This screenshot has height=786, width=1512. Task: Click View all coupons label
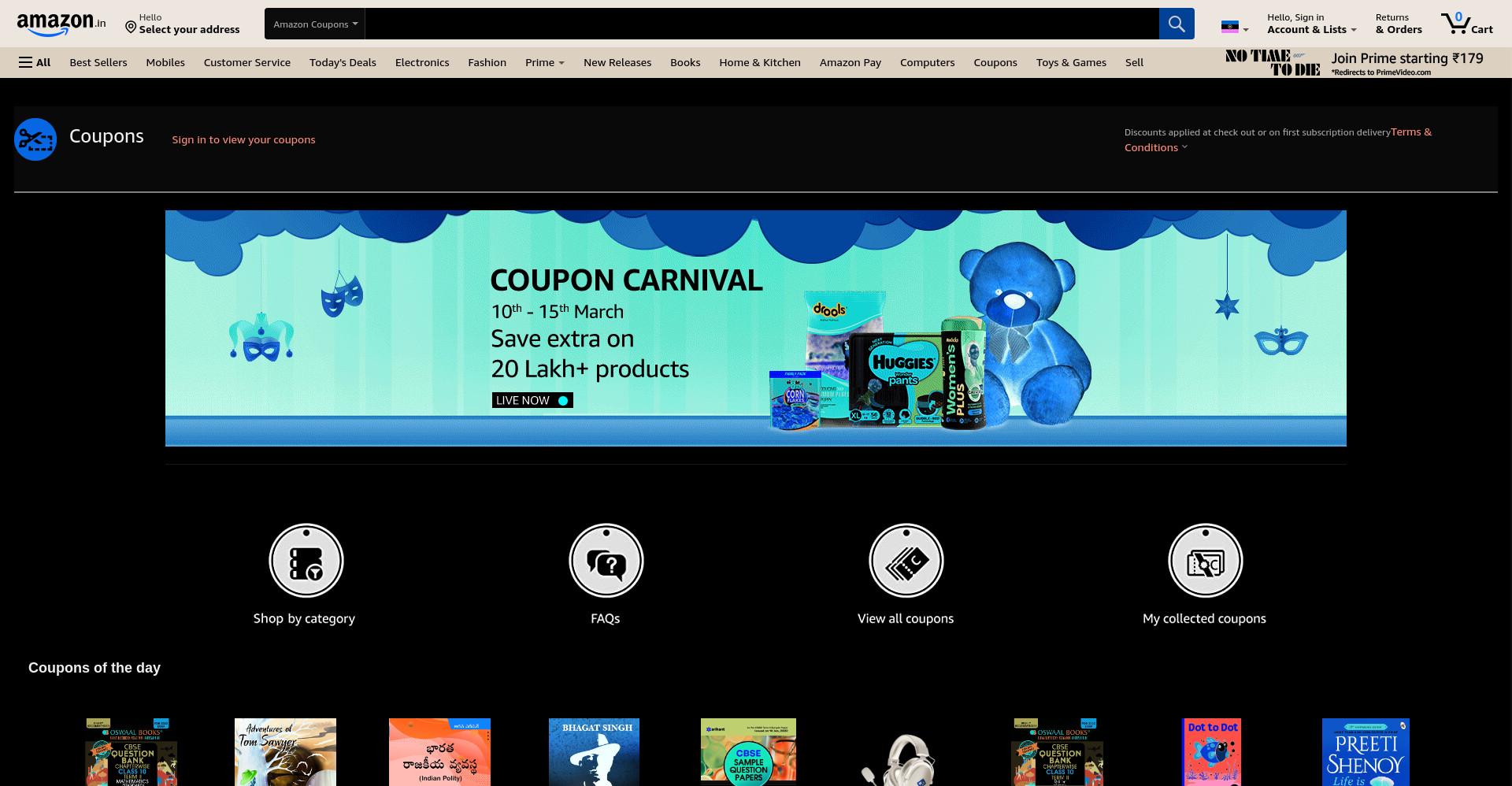[x=906, y=618]
